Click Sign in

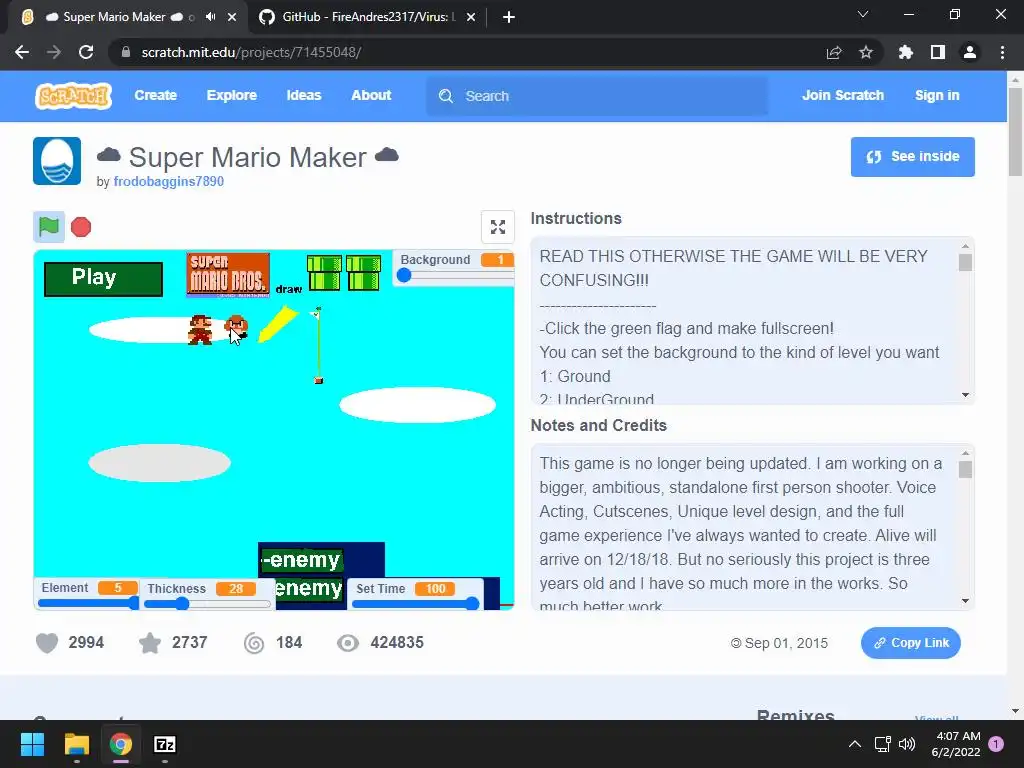[937, 95]
